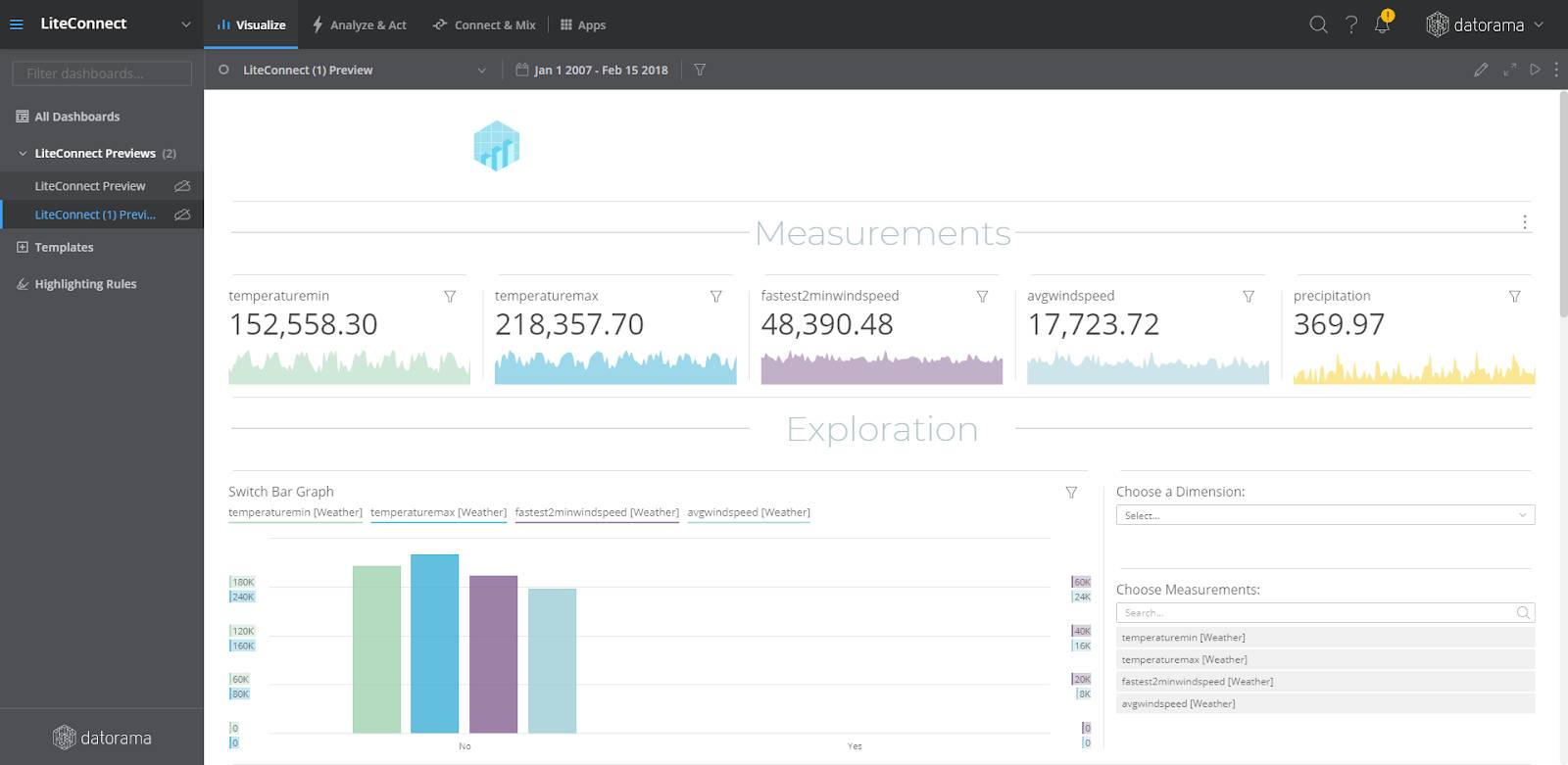1568x765 pixels.
Task: Open the Measurements section three-dot menu
Action: (x=1525, y=222)
